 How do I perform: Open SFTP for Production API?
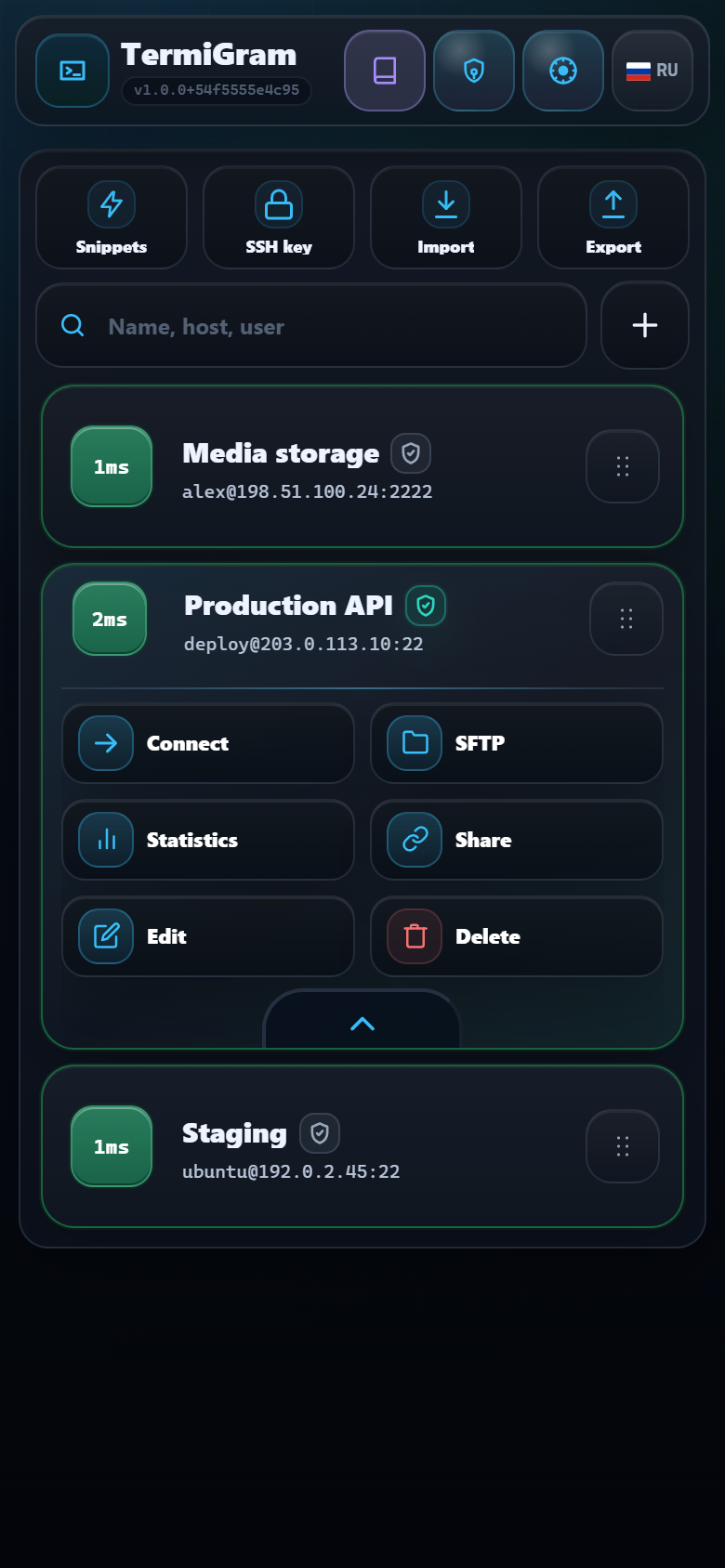517,743
